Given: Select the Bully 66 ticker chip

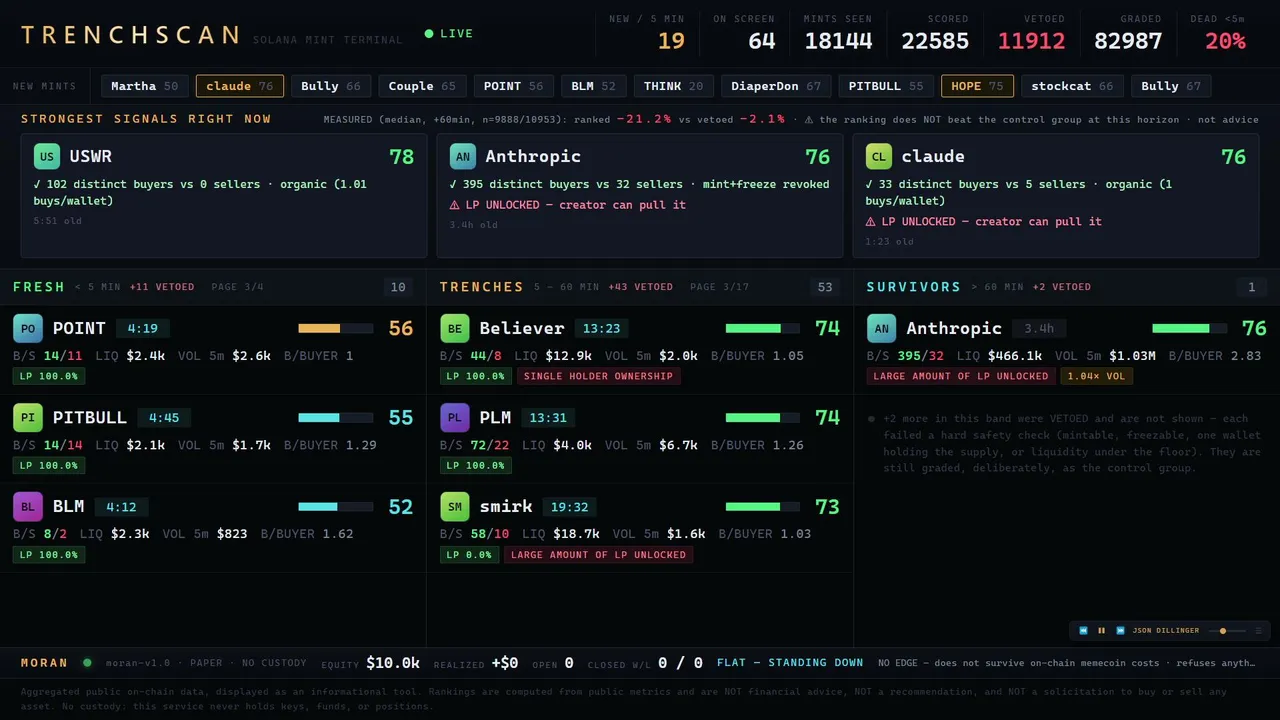Looking at the screenshot, I should 331,86.
